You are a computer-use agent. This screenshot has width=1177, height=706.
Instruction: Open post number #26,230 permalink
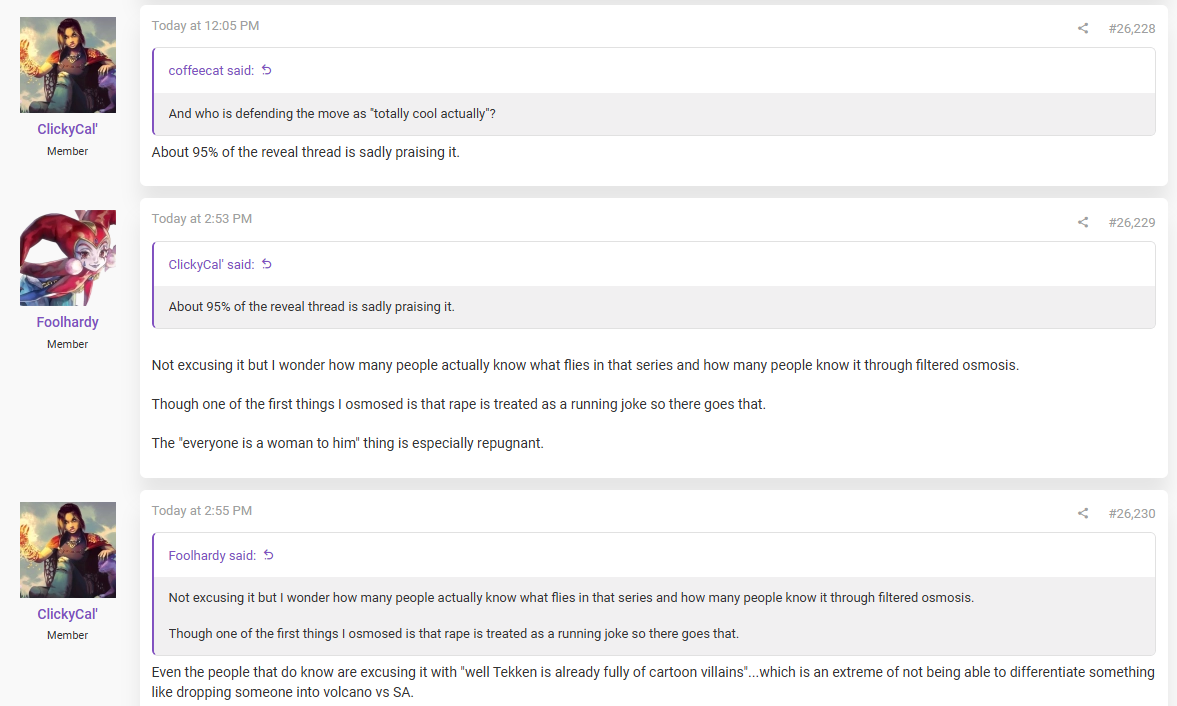(1132, 513)
